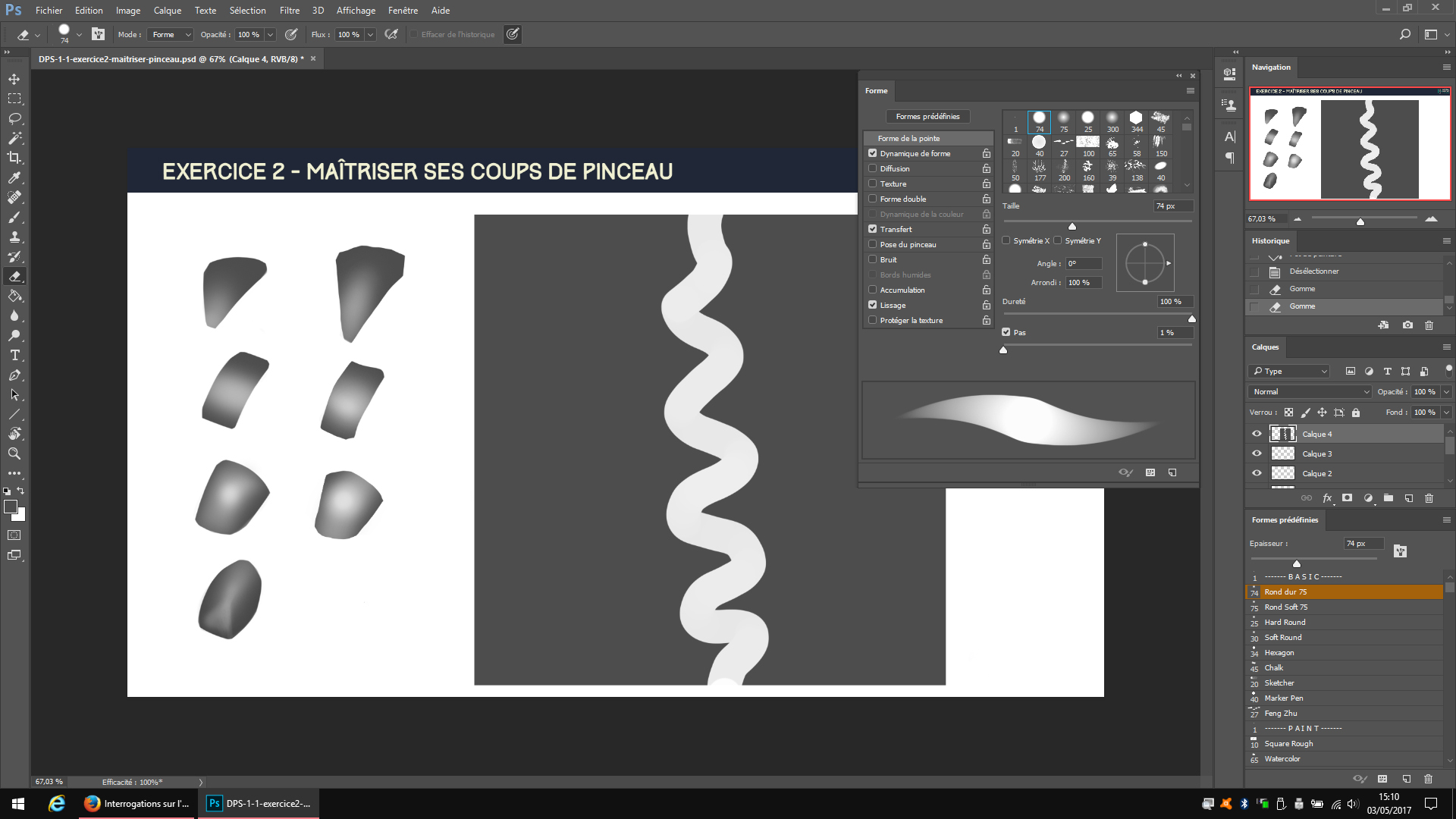
Task: Select the Lasso tool
Action: coord(14,118)
